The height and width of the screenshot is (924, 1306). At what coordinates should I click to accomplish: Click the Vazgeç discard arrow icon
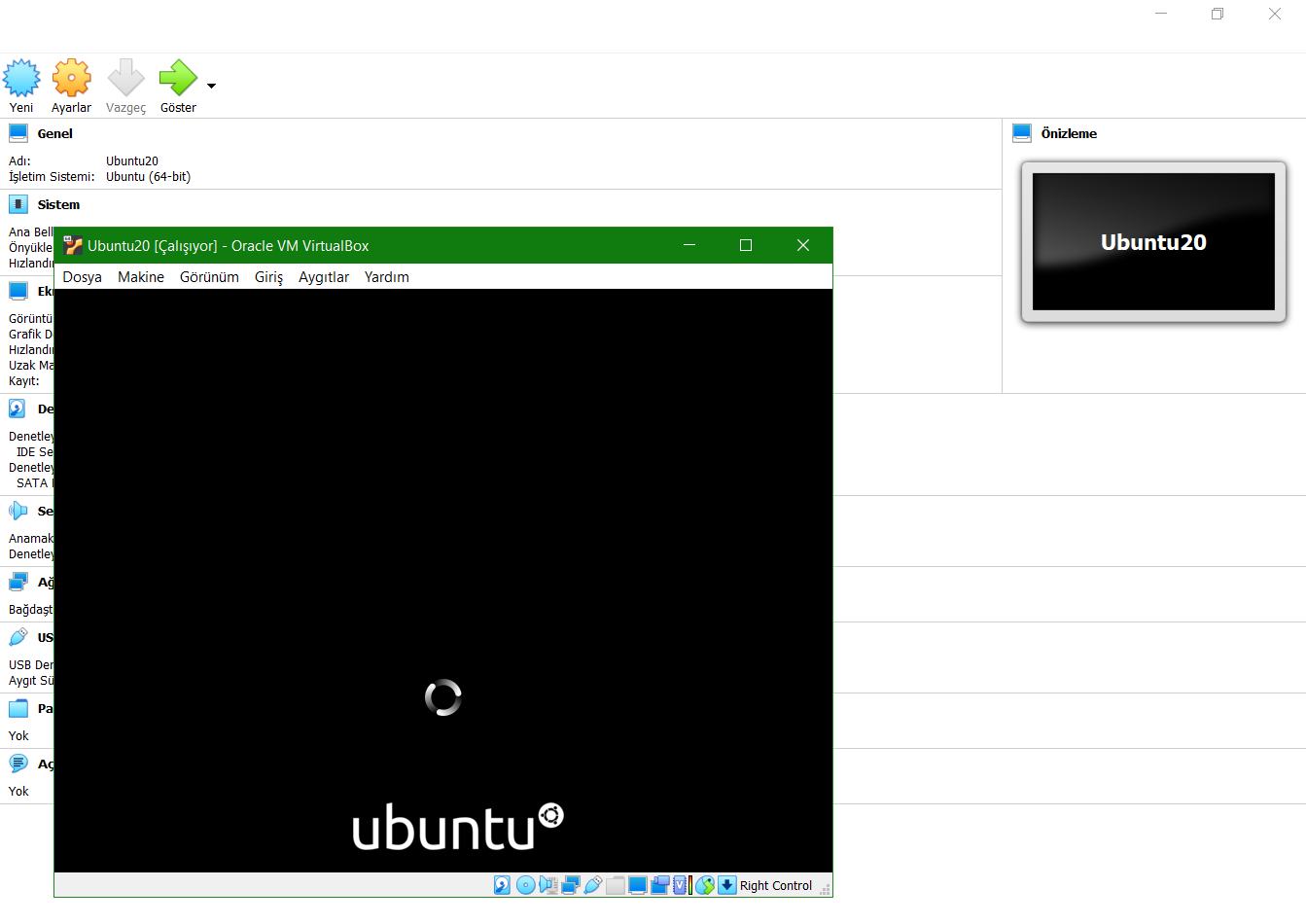click(125, 78)
